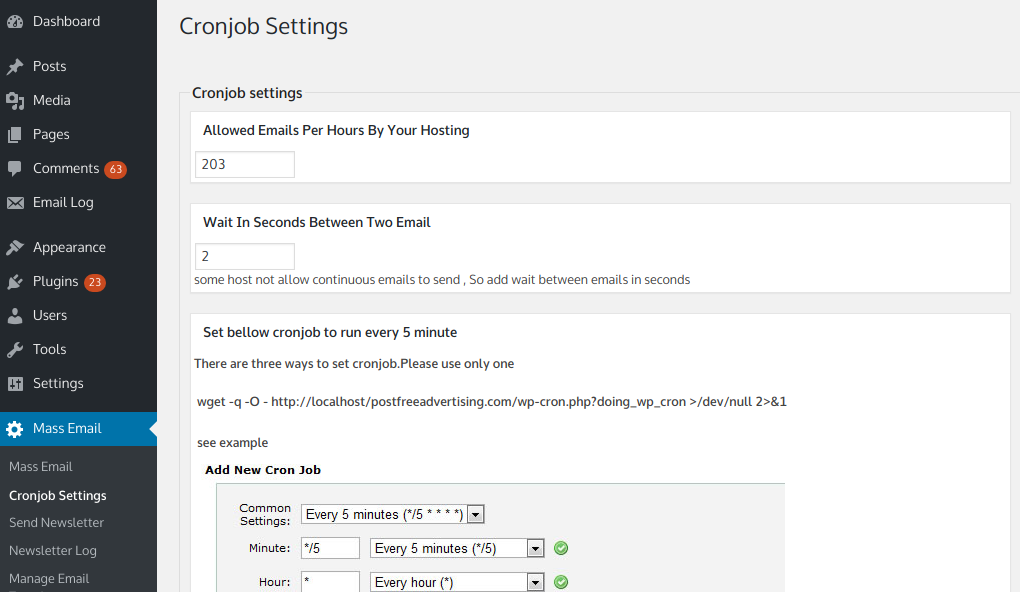Open the Send Newsletter submenu link

pos(56,522)
